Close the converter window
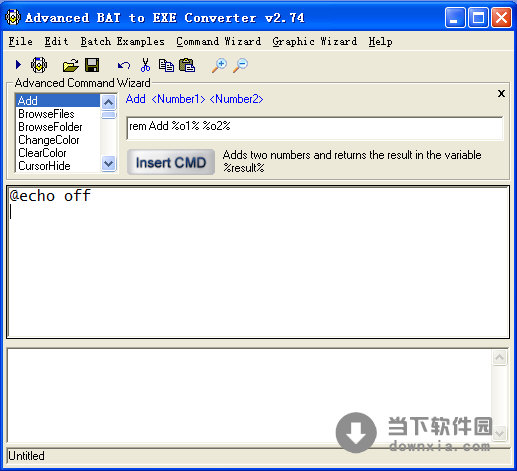 coord(502,18)
